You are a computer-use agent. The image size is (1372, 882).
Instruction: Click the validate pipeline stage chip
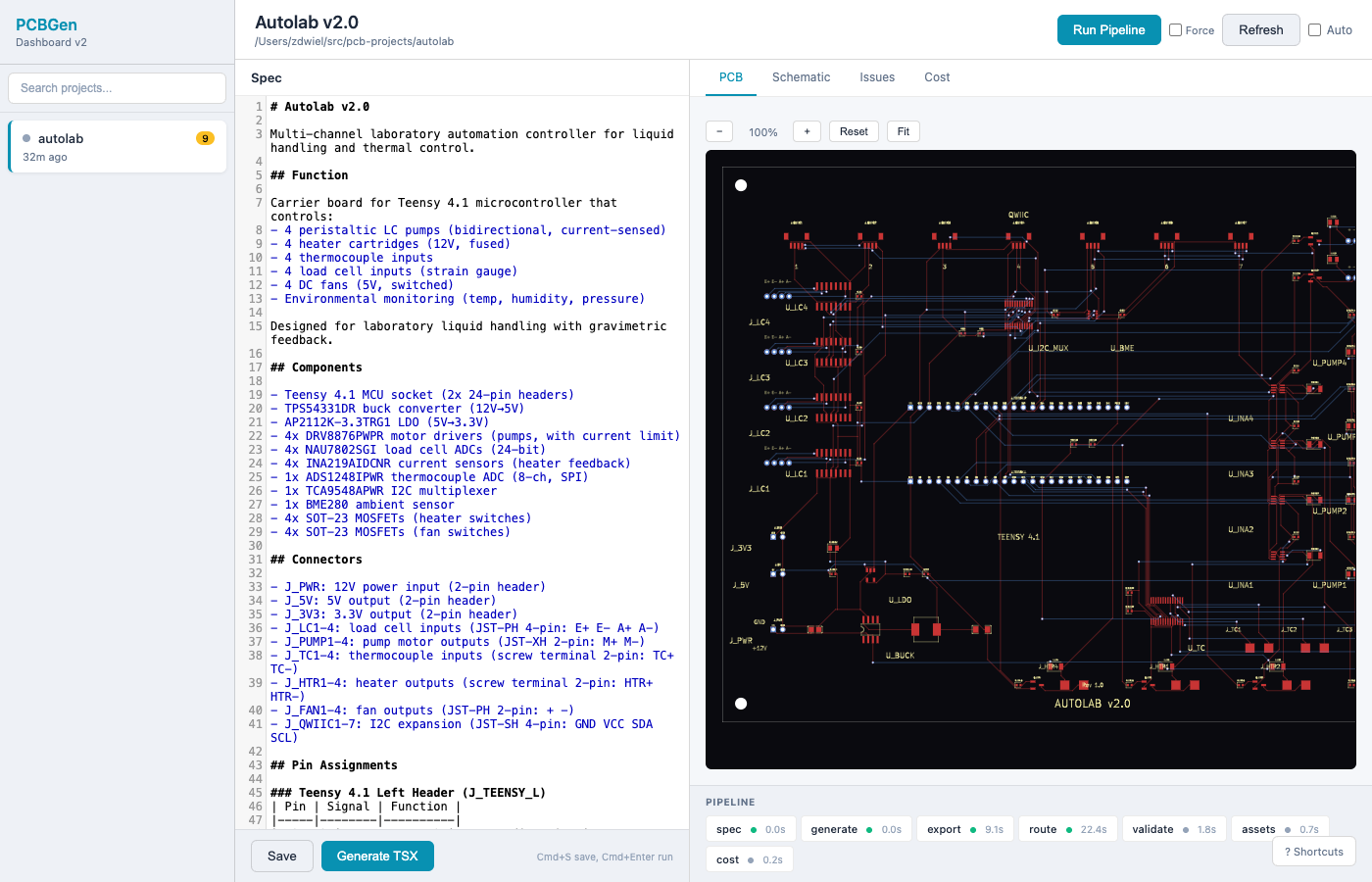point(1173,829)
